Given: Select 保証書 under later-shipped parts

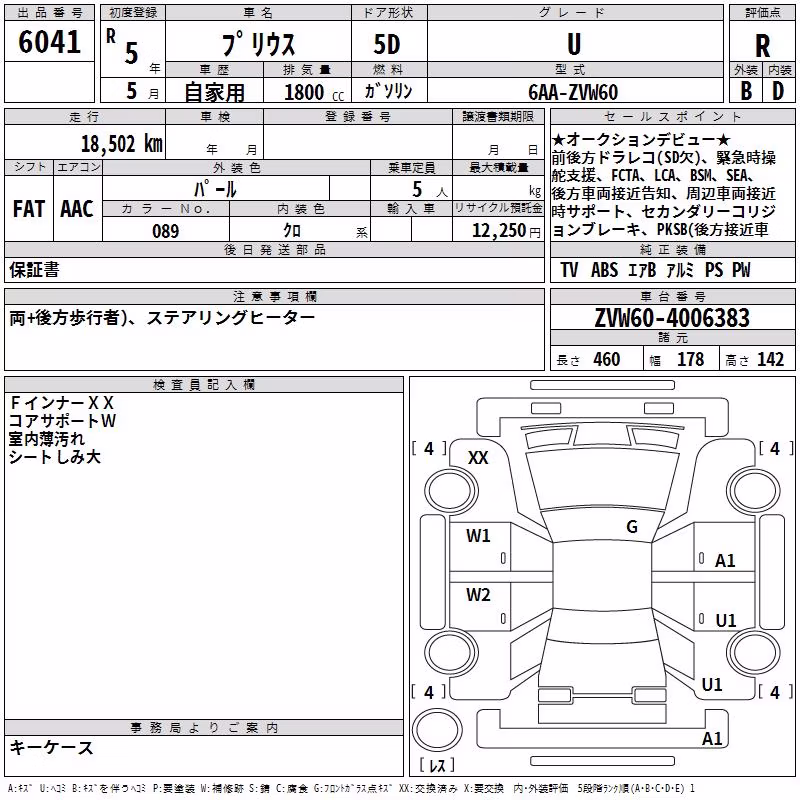Looking at the screenshot, I should [34, 269].
